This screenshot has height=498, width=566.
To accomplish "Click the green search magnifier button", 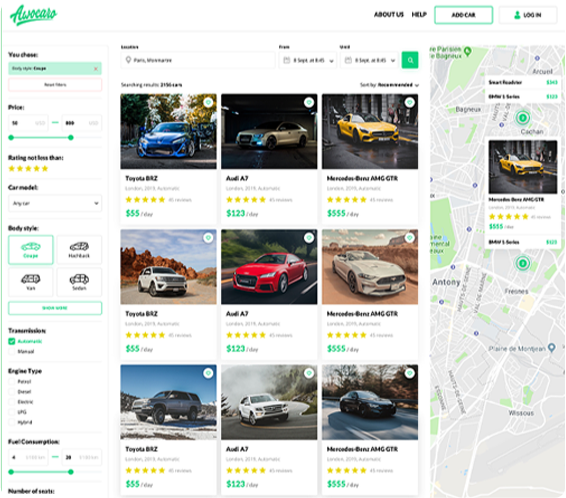I will 410,60.
